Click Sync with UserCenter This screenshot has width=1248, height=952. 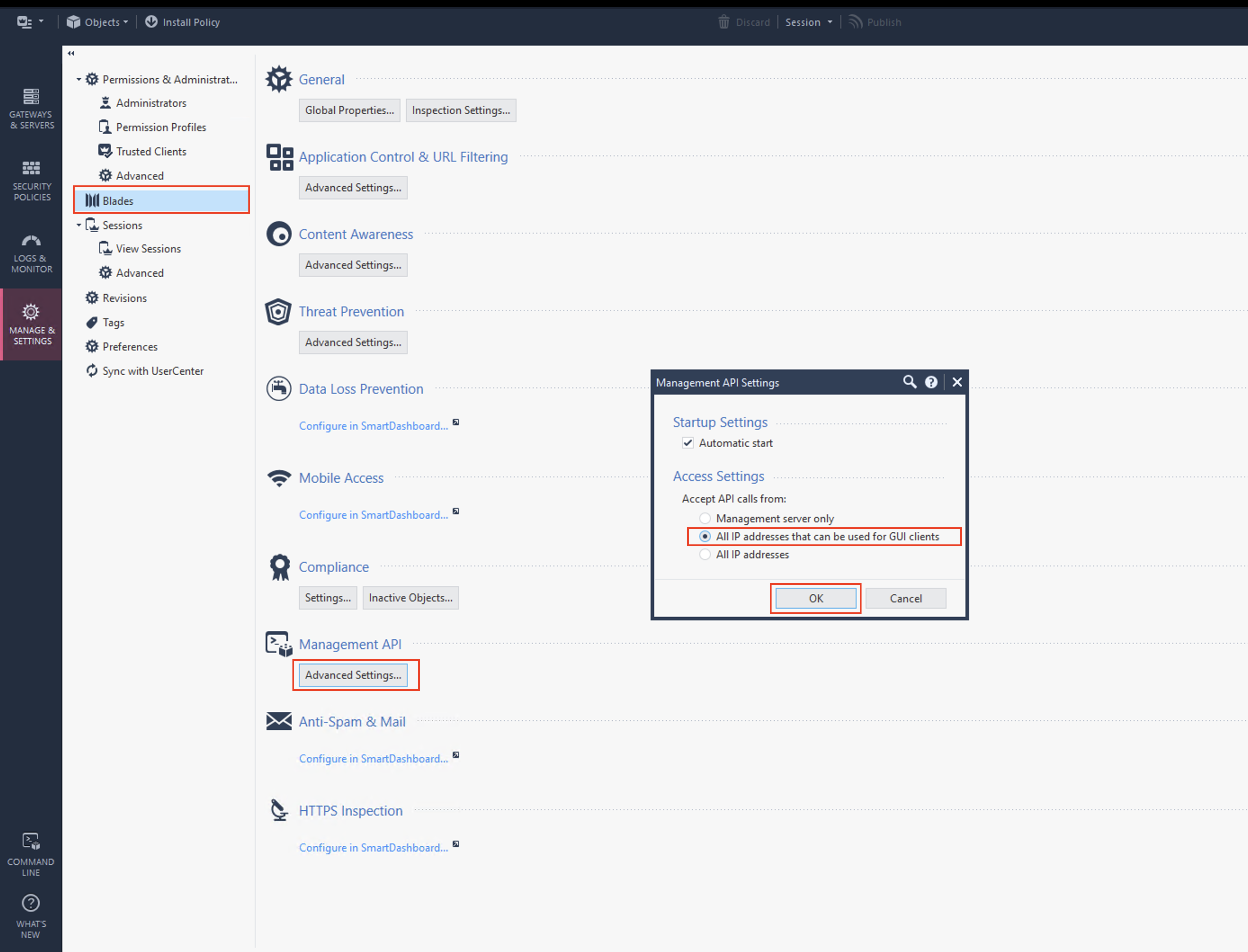coord(153,371)
